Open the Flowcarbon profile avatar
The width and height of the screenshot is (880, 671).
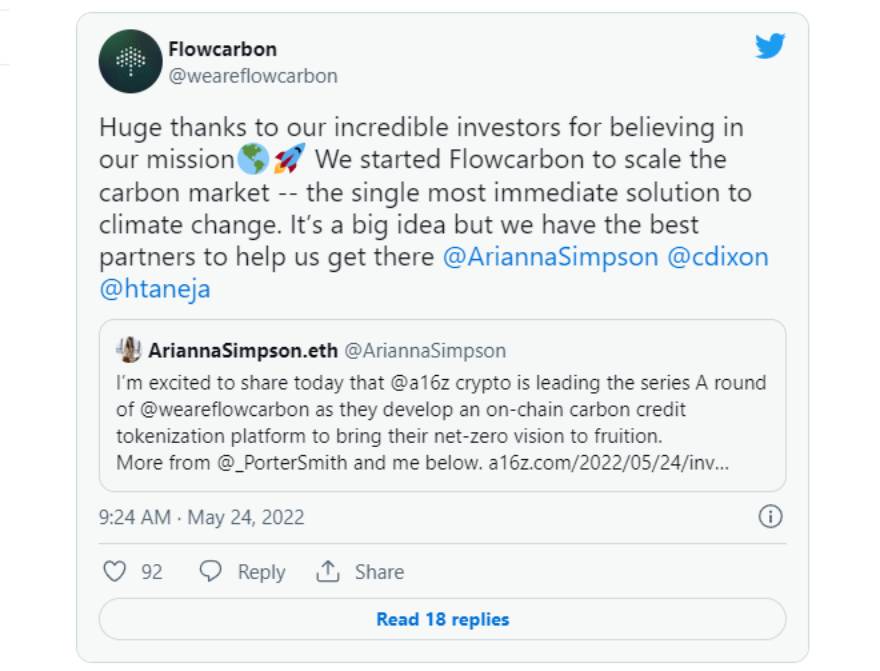coord(131,61)
